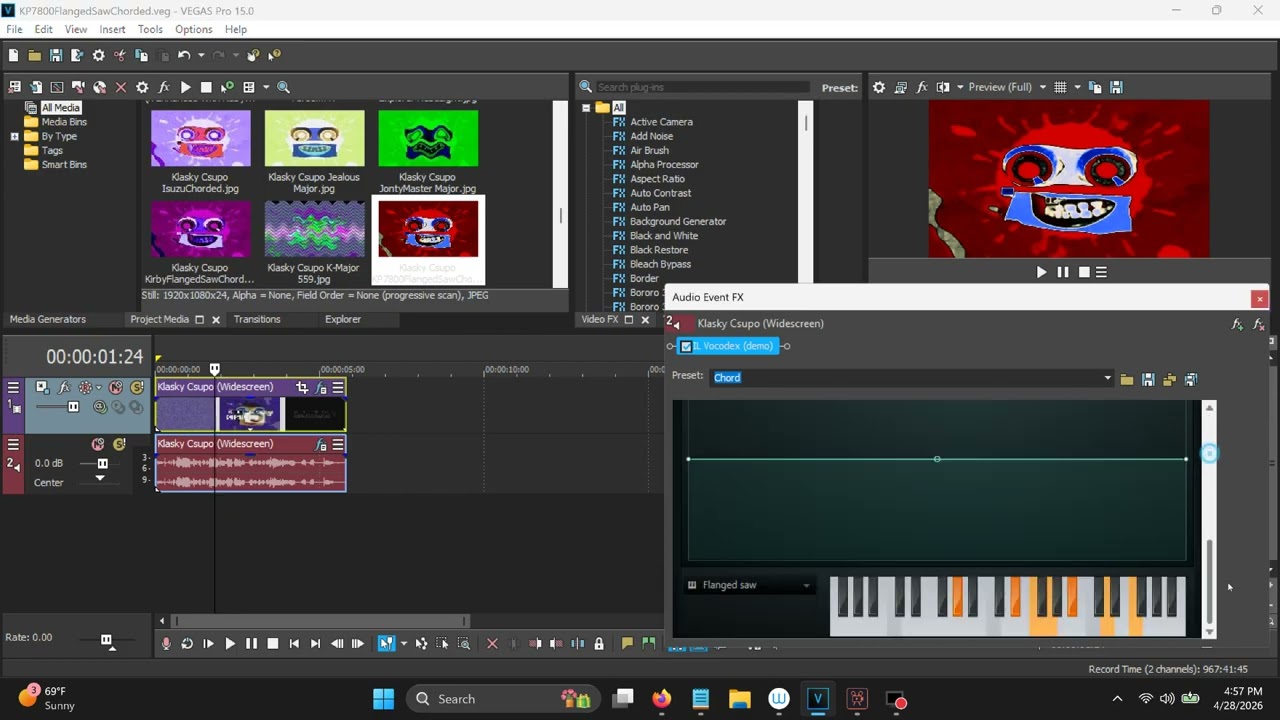Disable the IL Vocodex (demo) plug-in checkbox
The width and height of the screenshot is (1280, 720).
point(686,346)
